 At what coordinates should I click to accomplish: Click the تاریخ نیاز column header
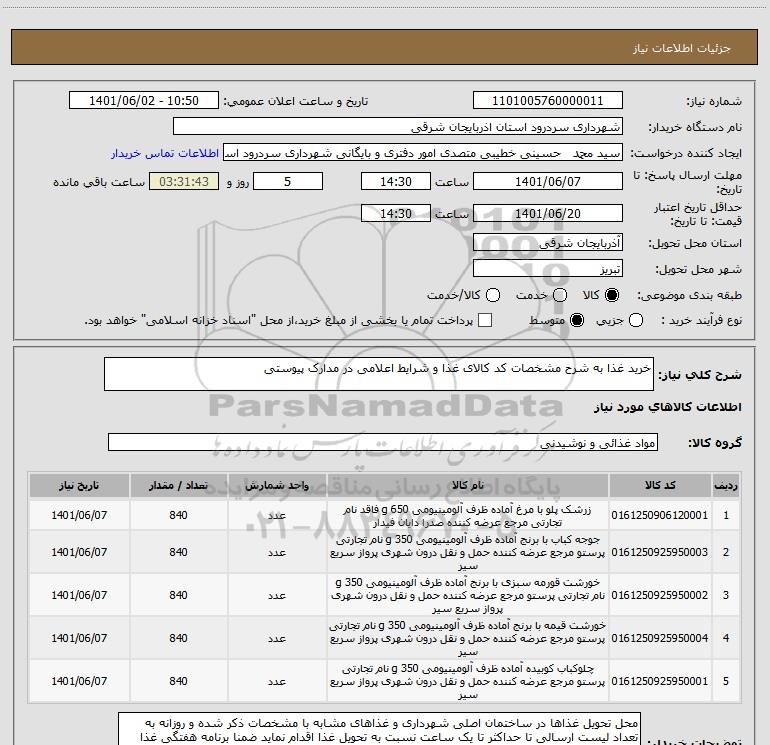[x=79, y=485]
